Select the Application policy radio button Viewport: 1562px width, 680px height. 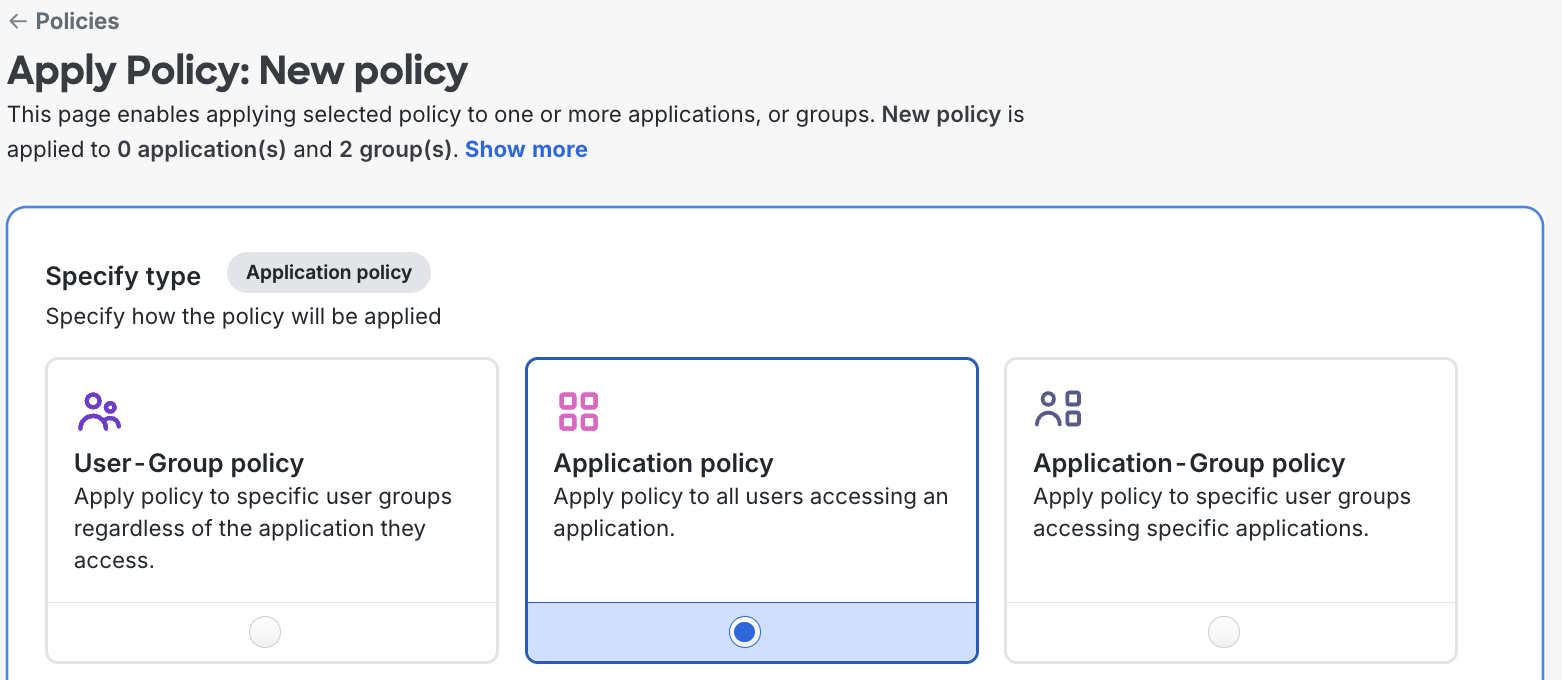pyautogui.click(x=744, y=631)
